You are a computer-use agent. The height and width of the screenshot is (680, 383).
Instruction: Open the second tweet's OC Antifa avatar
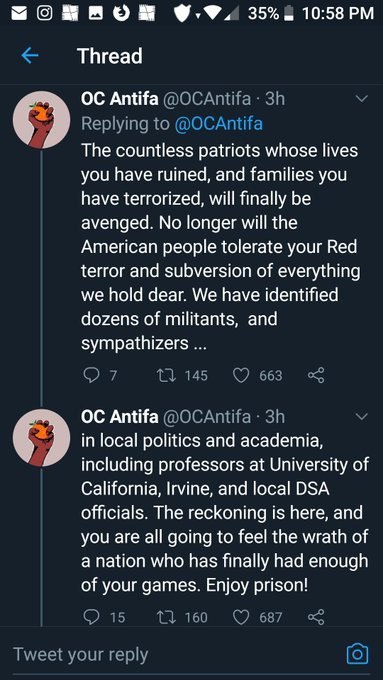[x=41, y=438]
